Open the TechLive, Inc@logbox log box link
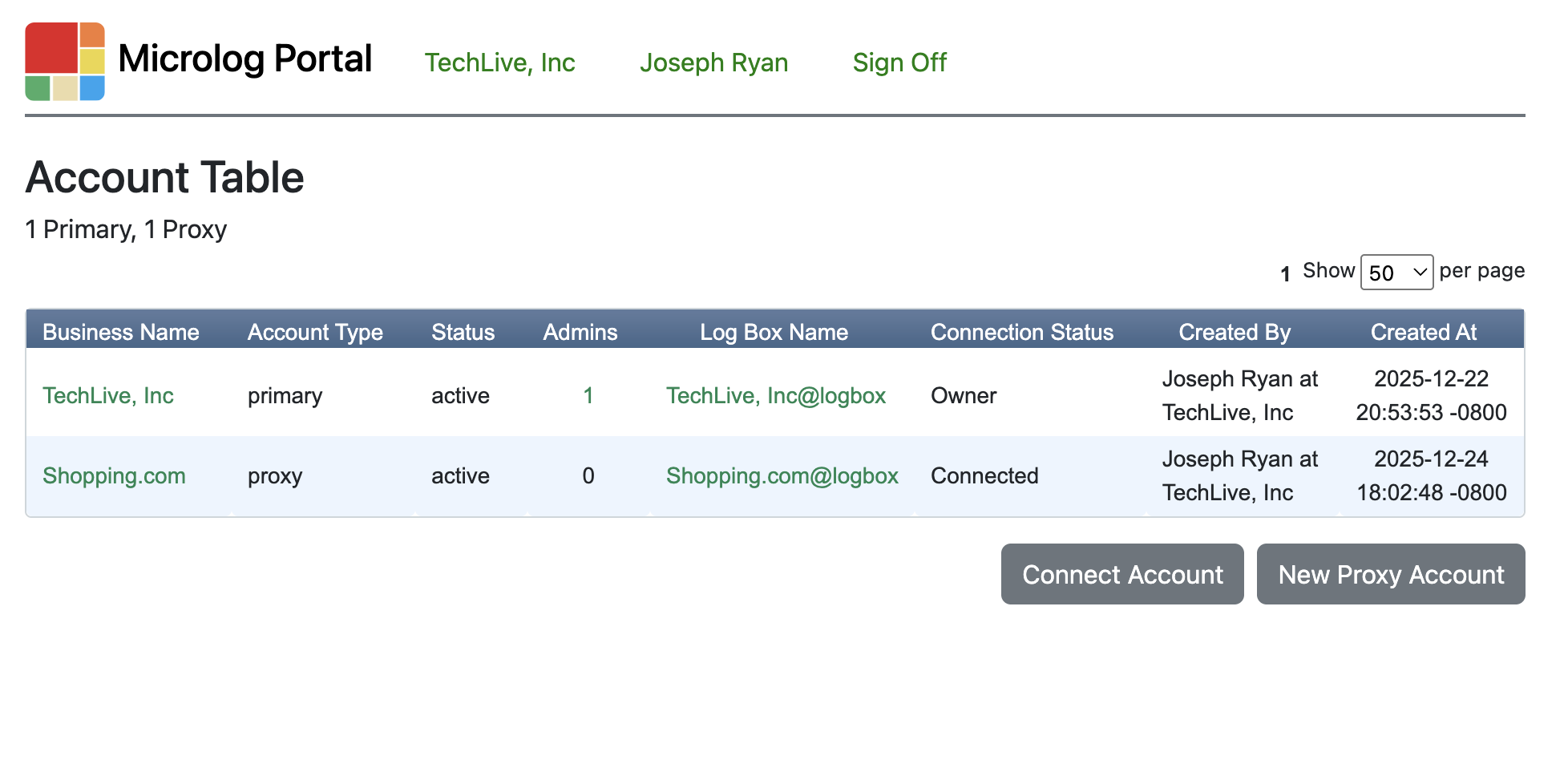 pos(775,395)
